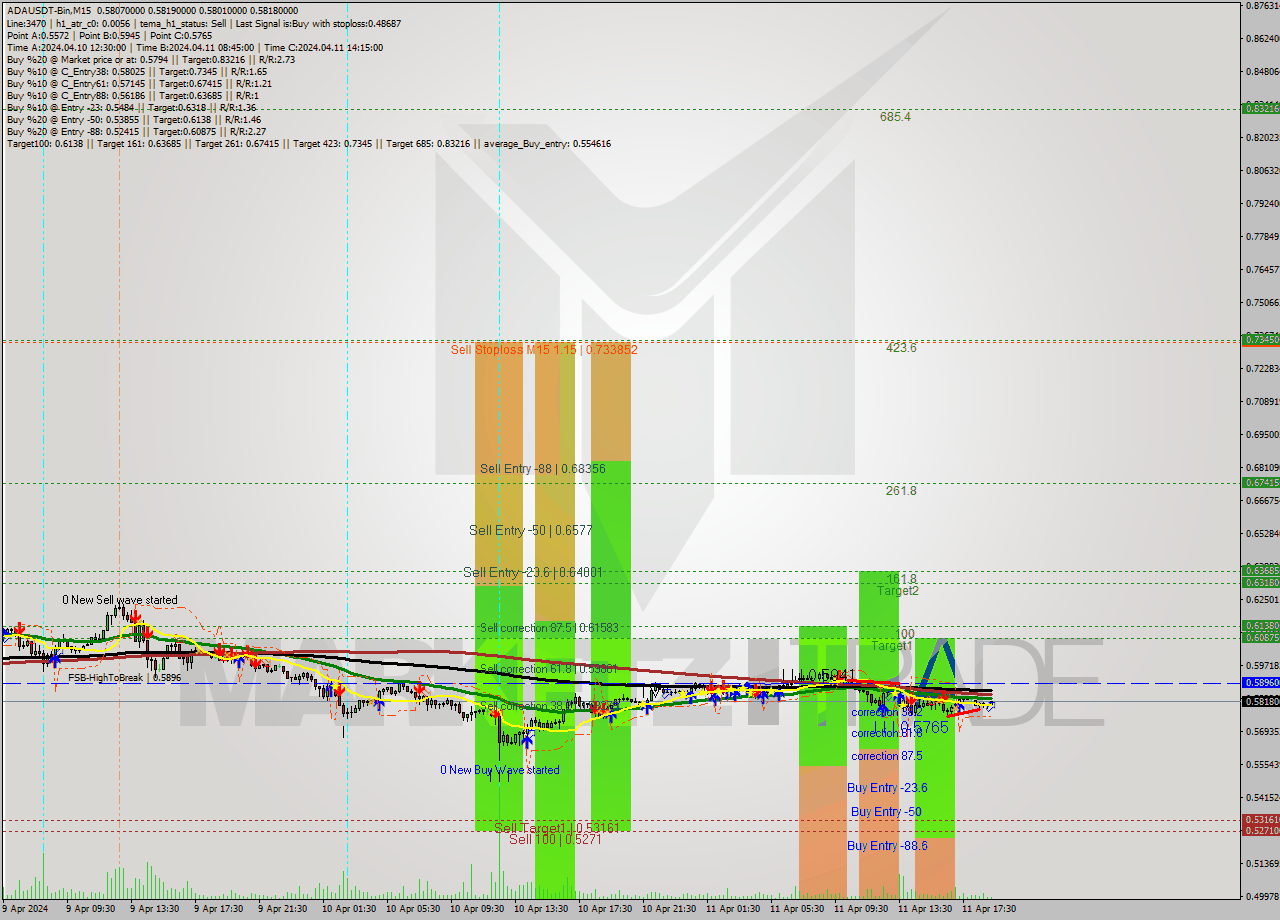Click the blue 'correction 87.5' label
The width and height of the screenshot is (1280, 920).
[x=885, y=756]
